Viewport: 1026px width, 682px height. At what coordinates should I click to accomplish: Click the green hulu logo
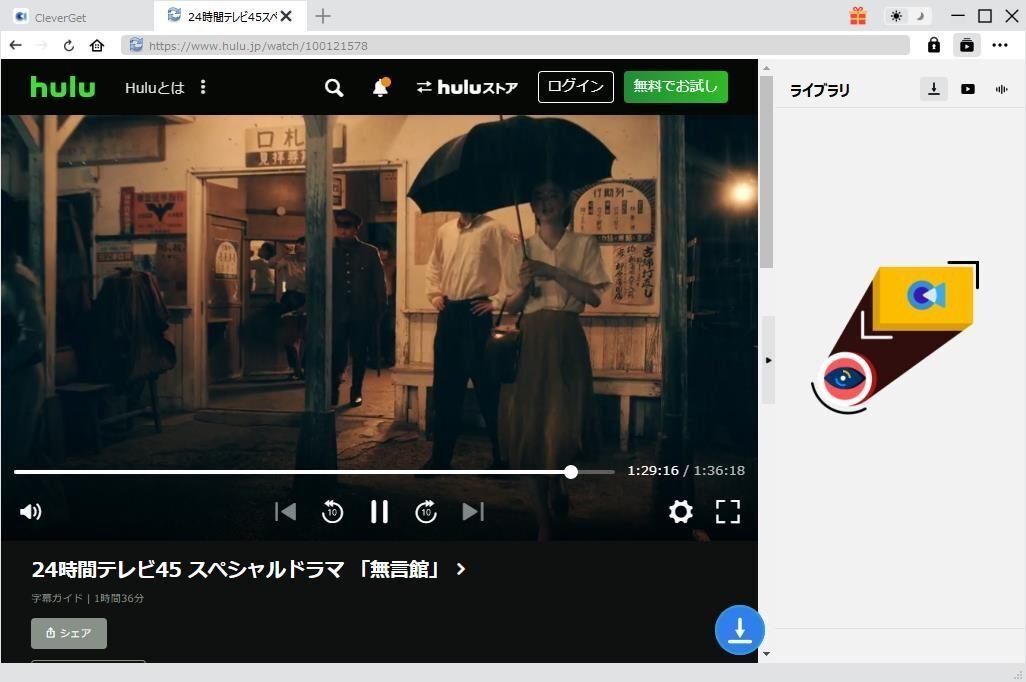(x=63, y=87)
